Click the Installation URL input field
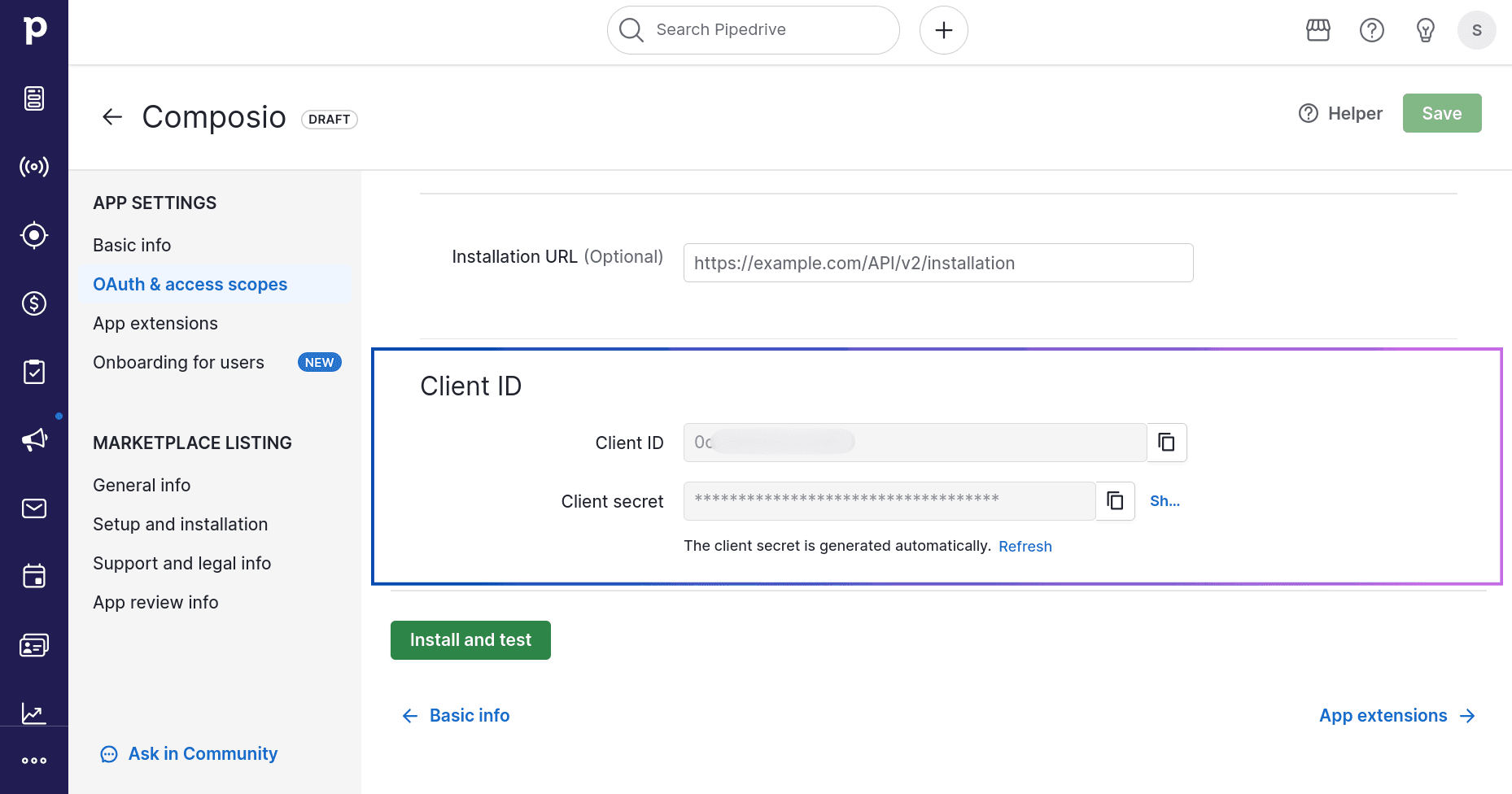 pos(938,263)
